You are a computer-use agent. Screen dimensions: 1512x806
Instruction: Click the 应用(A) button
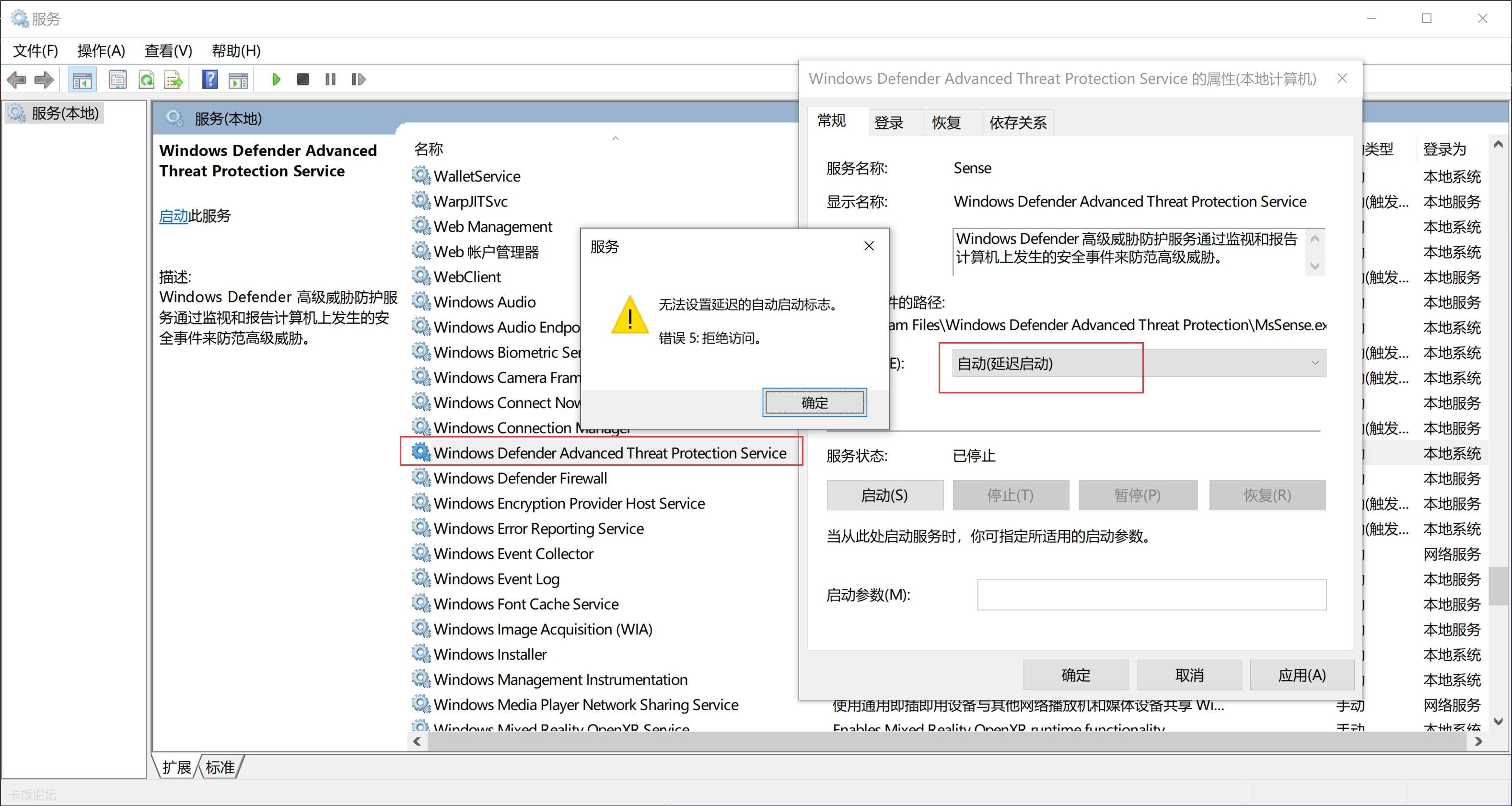(x=1302, y=675)
